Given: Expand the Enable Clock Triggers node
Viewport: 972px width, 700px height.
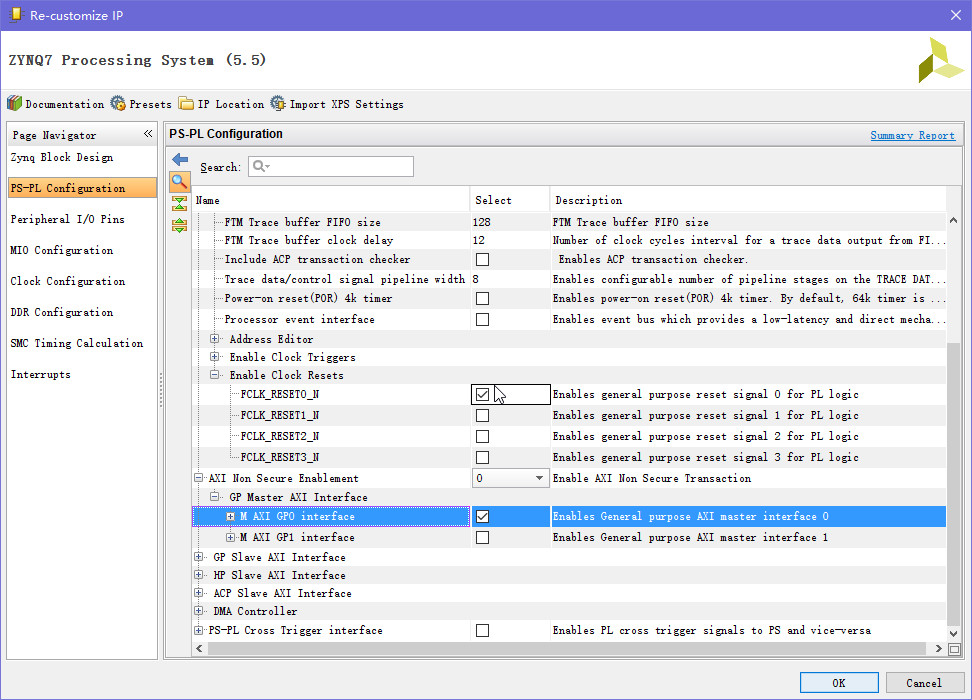Looking at the screenshot, I should (214, 357).
